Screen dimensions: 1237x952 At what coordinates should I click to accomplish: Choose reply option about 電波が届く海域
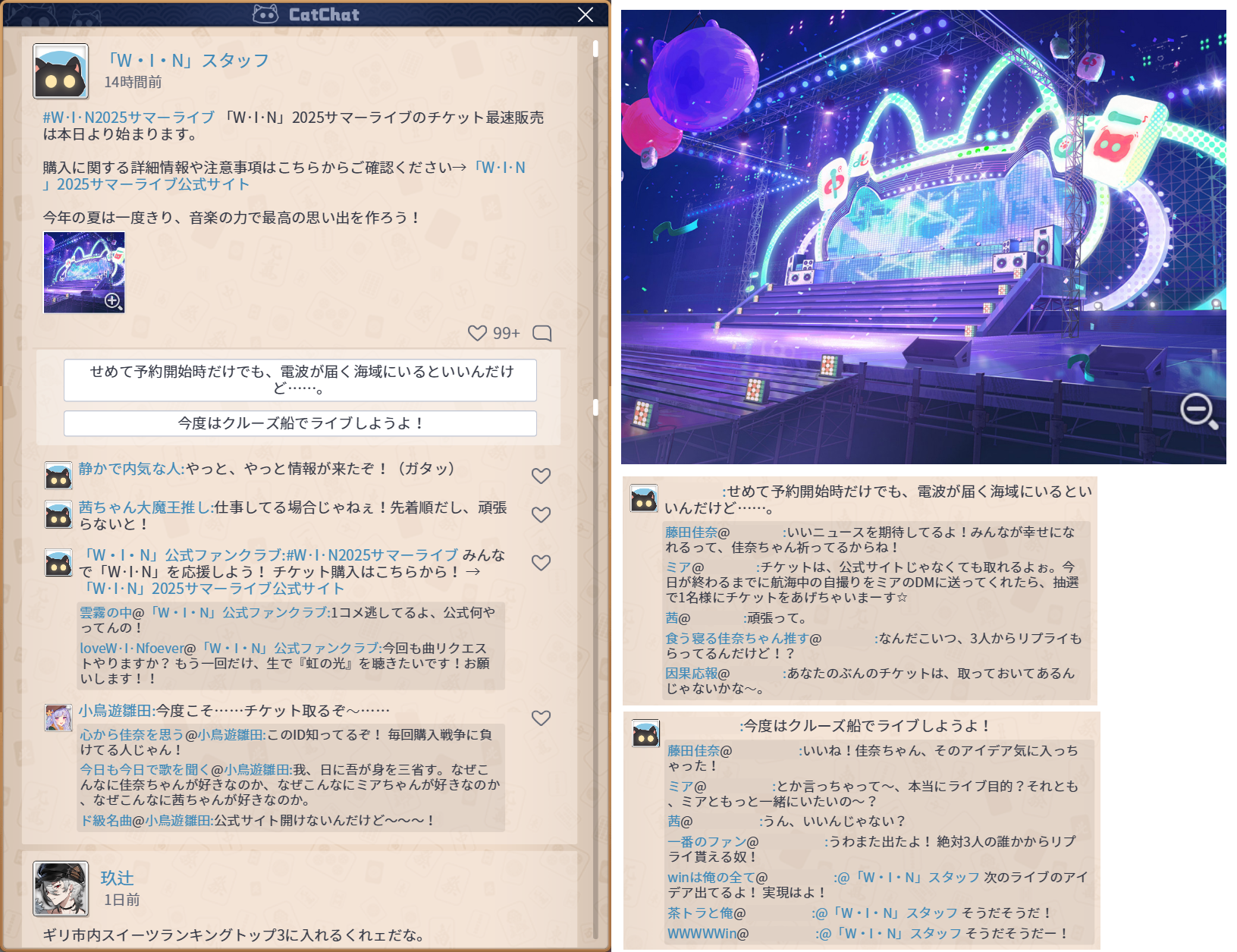click(300, 379)
